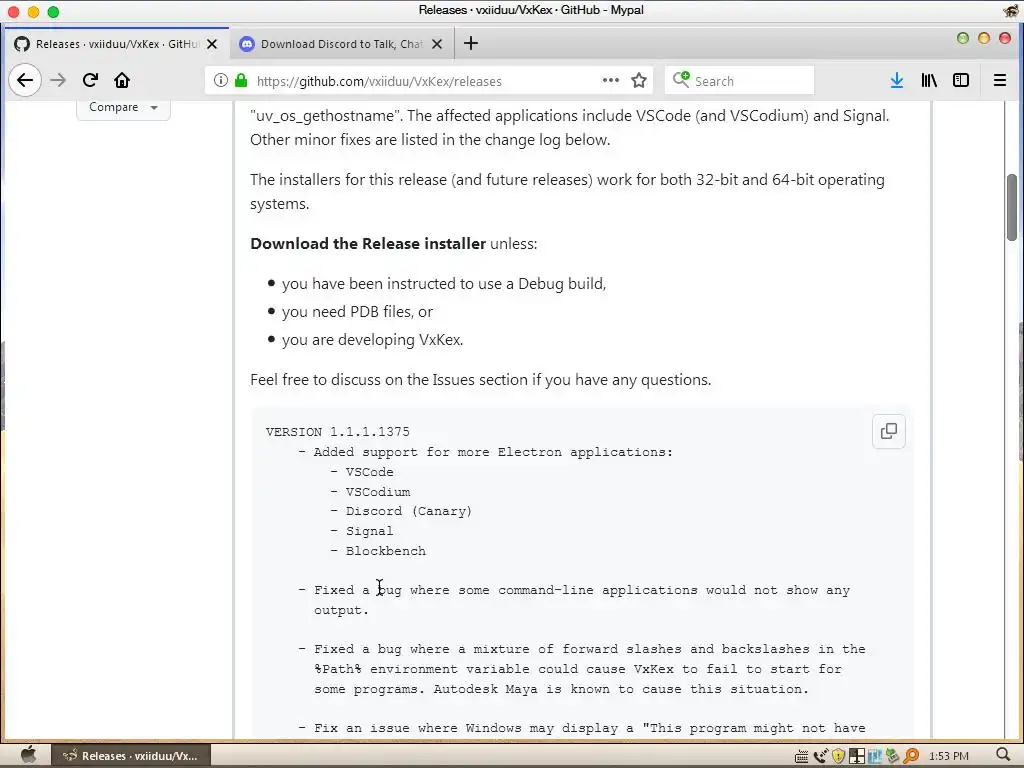This screenshot has height=768, width=1024.
Task: Click the page vertical scrollbar thumb
Action: [1012, 207]
